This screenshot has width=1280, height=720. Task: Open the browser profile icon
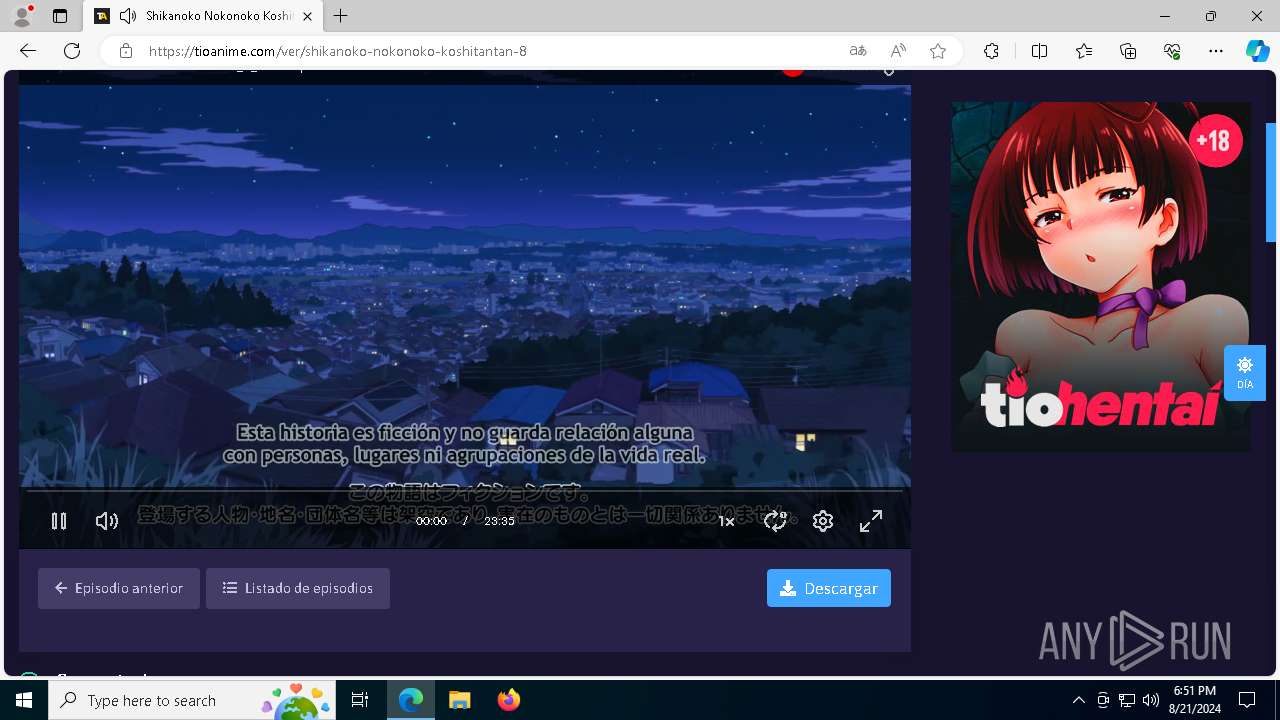22,16
